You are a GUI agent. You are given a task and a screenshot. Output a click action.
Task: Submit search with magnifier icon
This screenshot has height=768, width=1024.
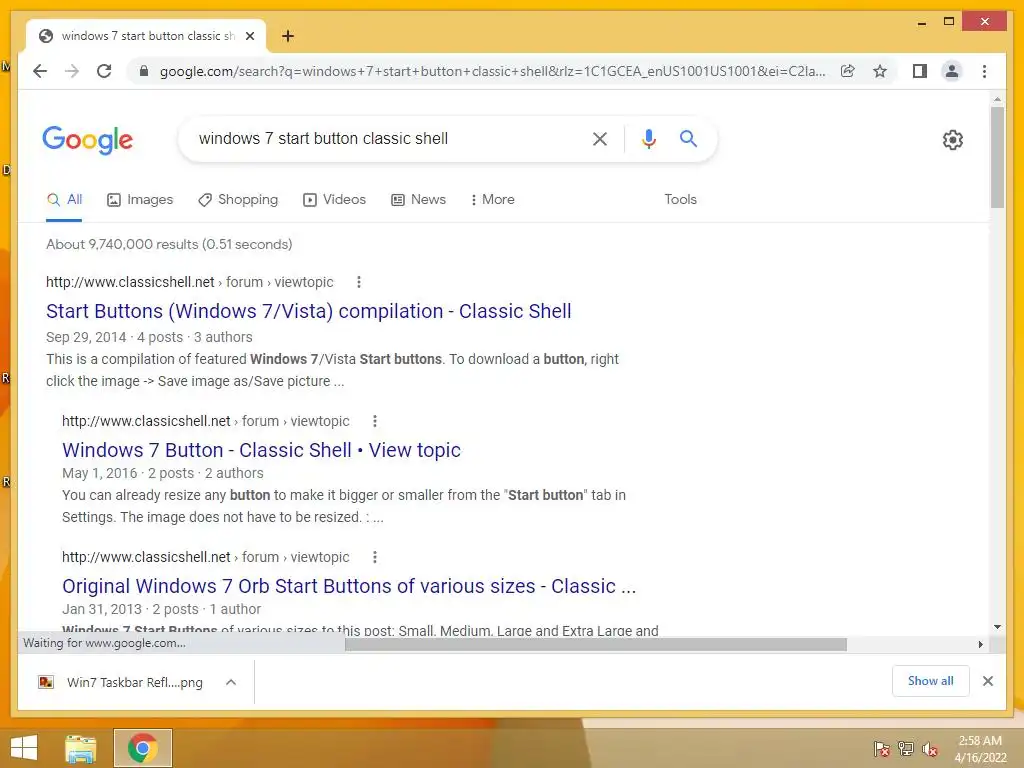[688, 138]
